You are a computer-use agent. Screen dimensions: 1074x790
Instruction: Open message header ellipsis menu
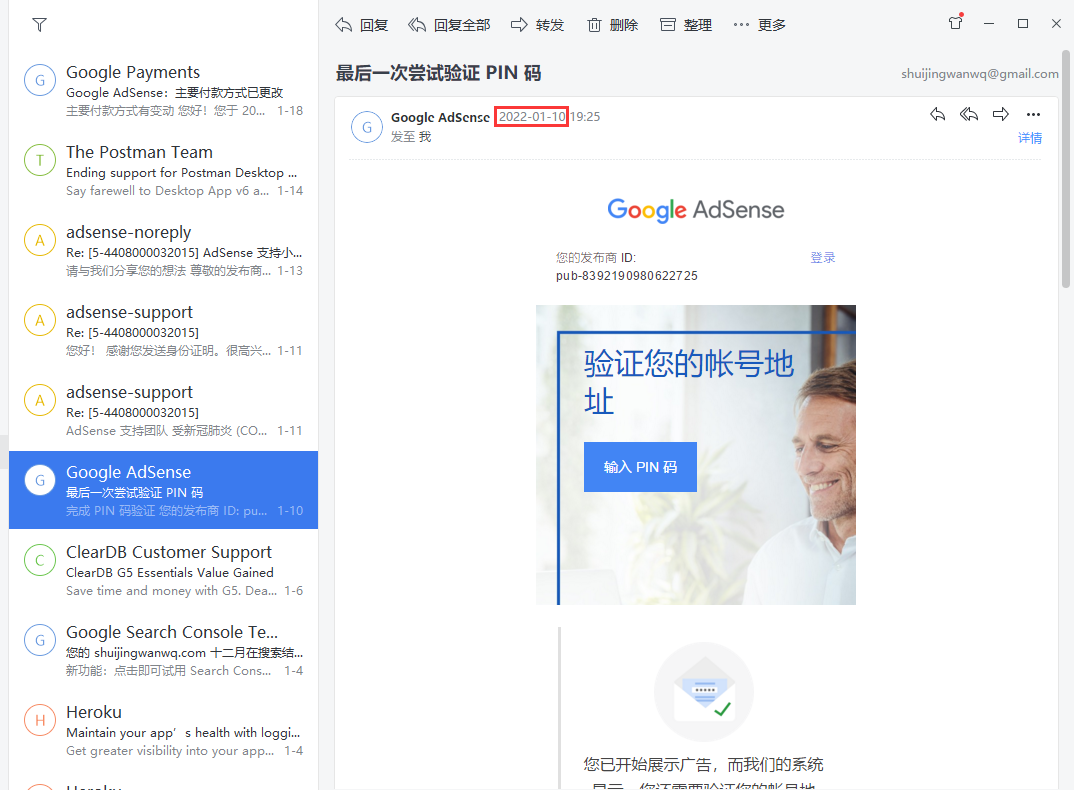coord(1033,115)
